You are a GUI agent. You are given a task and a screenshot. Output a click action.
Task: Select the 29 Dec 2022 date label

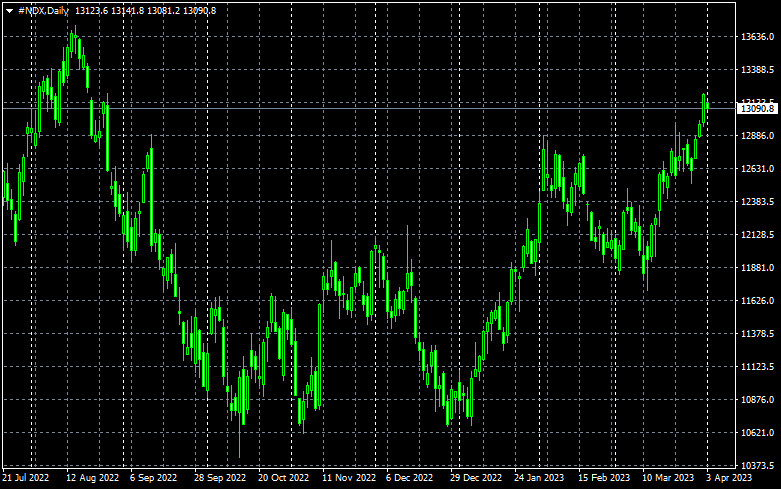pos(475,478)
